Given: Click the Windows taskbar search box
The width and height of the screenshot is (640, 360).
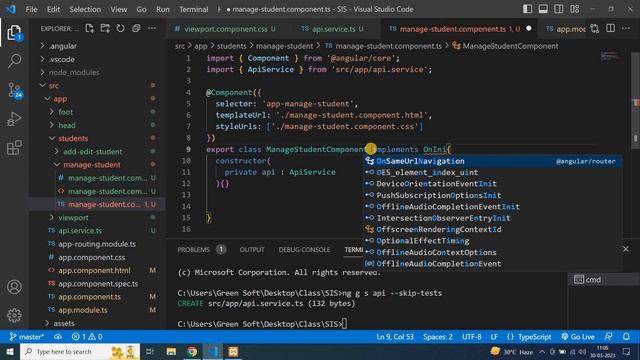Looking at the screenshot, I should click(x=80, y=351).
